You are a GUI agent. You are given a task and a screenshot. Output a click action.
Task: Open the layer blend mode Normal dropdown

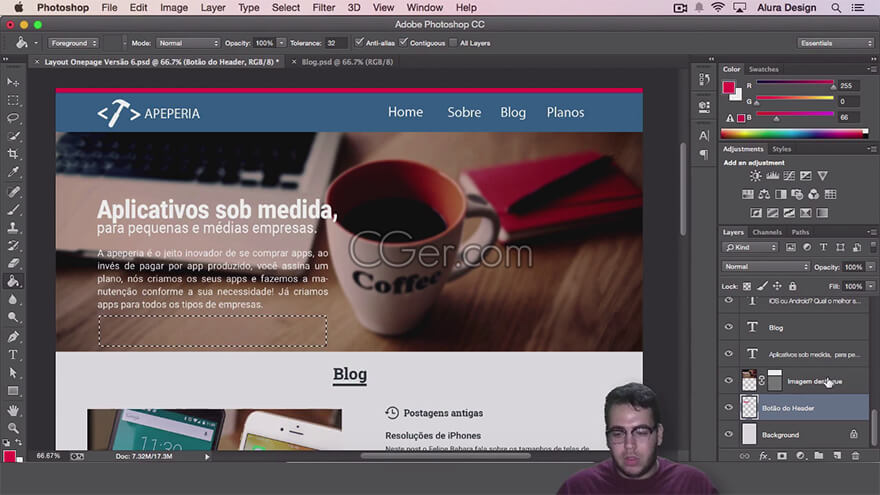pos(766,267)
